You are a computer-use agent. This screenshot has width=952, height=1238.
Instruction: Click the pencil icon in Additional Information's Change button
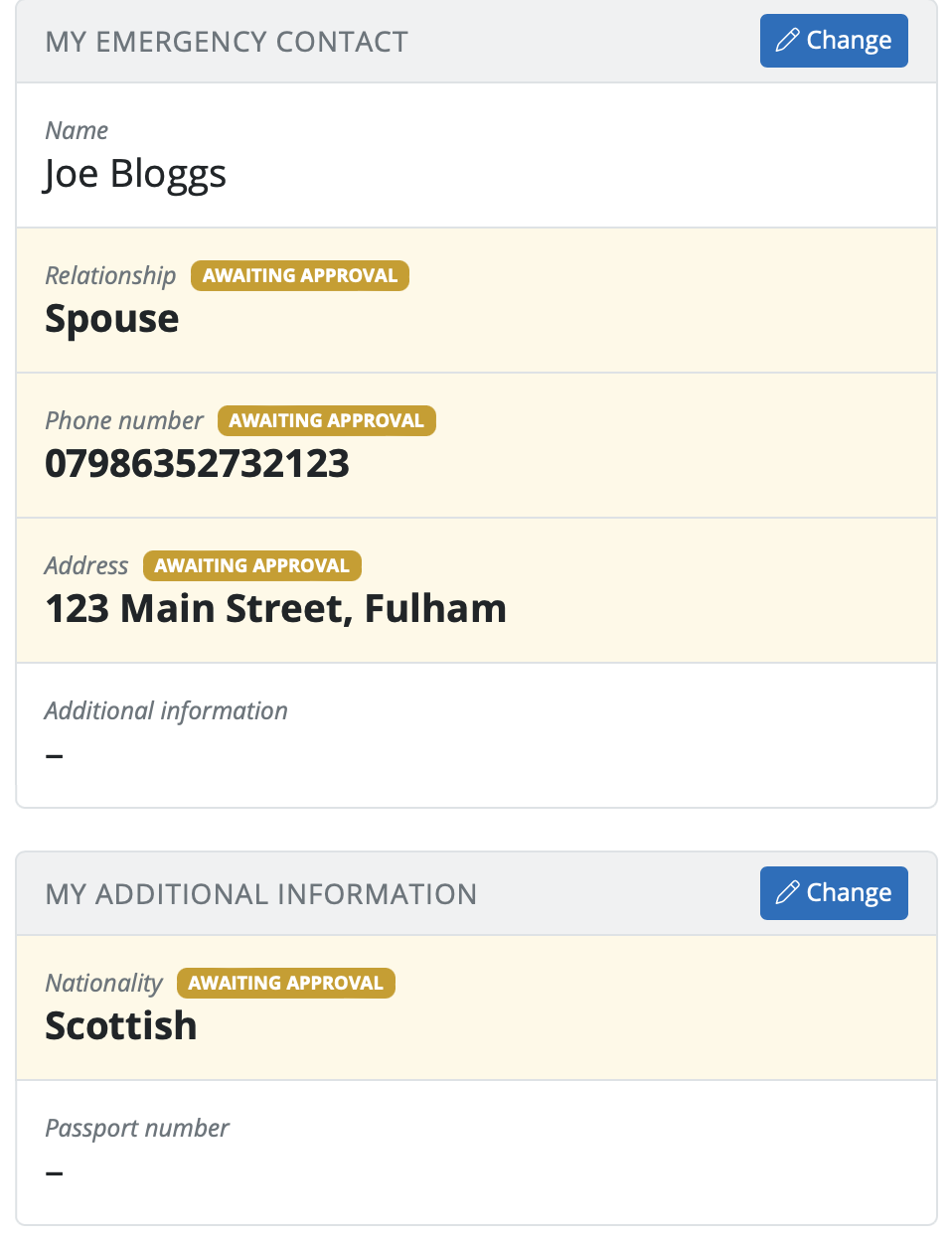(x=787, y=893)
